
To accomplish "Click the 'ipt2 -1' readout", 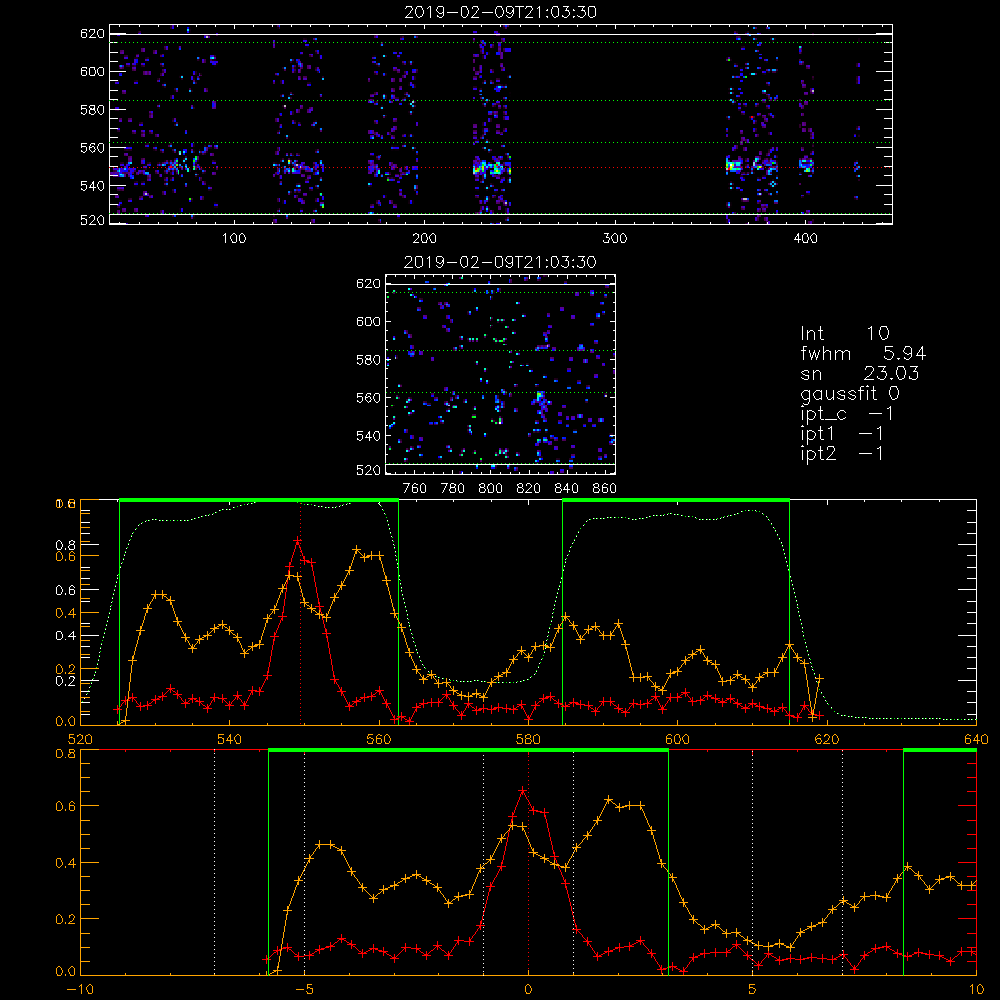I will [842, 453].
